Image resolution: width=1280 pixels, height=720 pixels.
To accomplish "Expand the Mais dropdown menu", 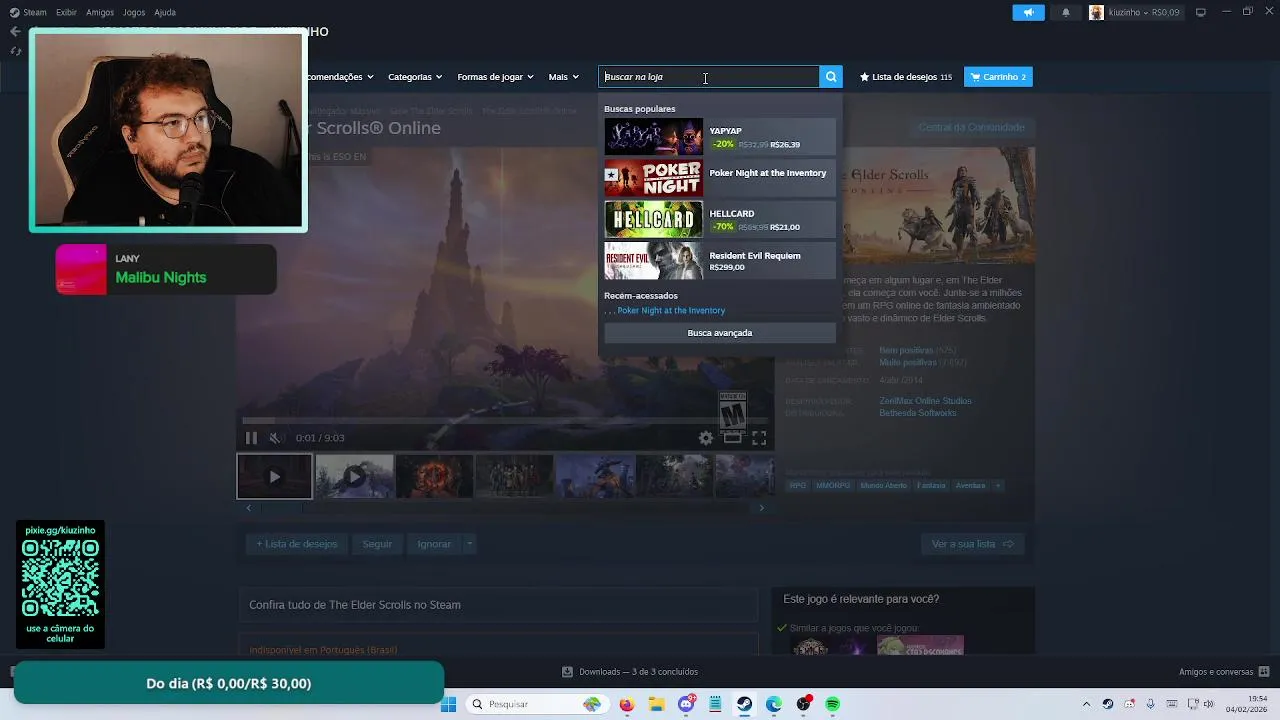I will (563, 77).
